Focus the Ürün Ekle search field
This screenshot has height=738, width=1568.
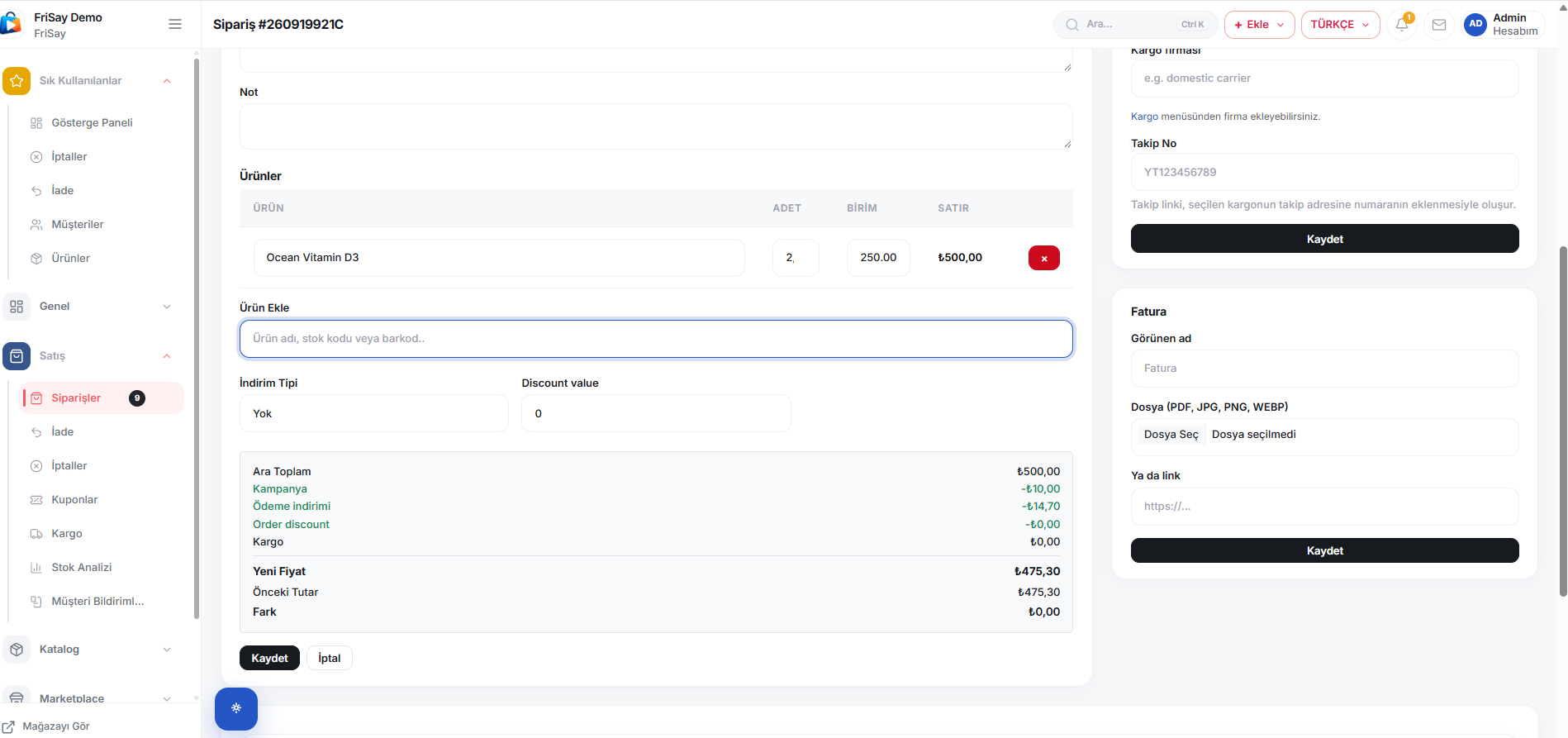[x=656, y=339]
